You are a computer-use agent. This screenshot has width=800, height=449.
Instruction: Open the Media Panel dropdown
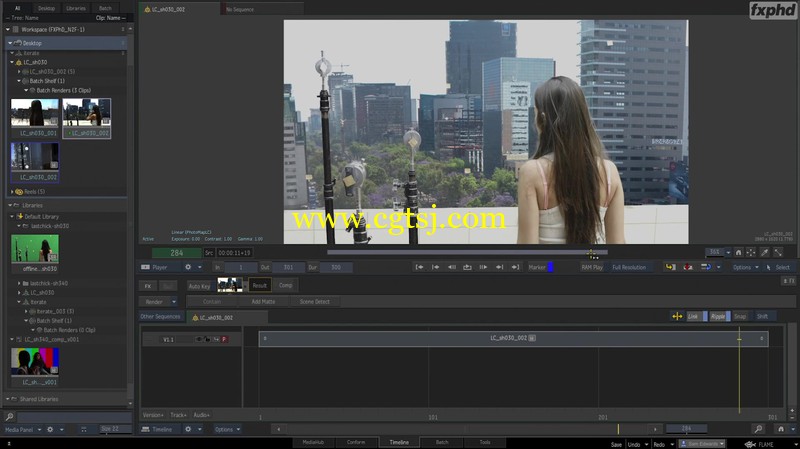point(23,430)
